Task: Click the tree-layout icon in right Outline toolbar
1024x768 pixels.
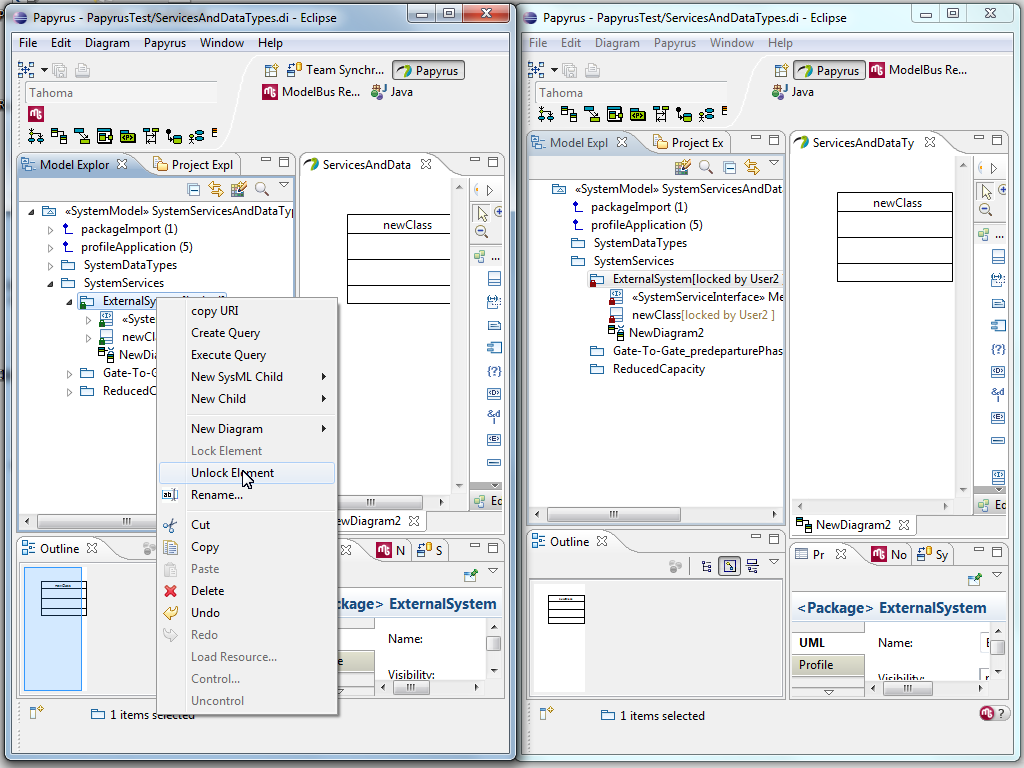Action: [707, 566]
